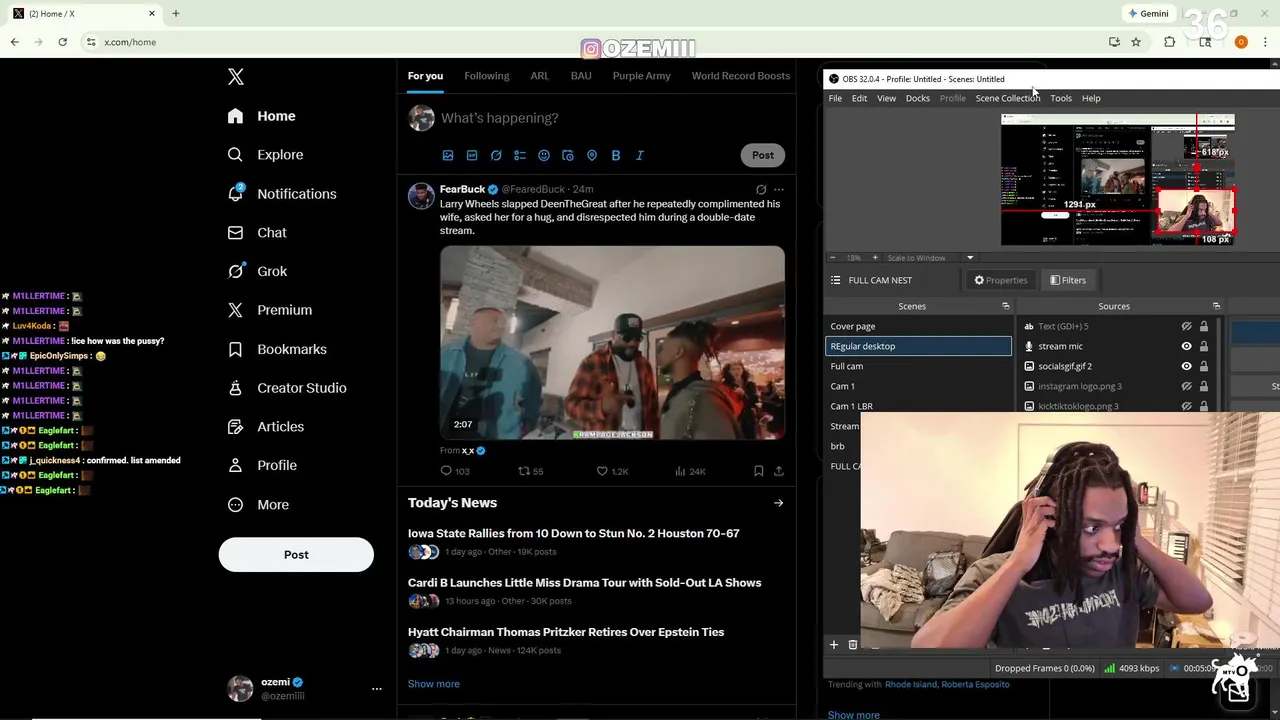Show the instagram logo.png 3 source
1280x720 pixels.
[x=1186, y=386]
